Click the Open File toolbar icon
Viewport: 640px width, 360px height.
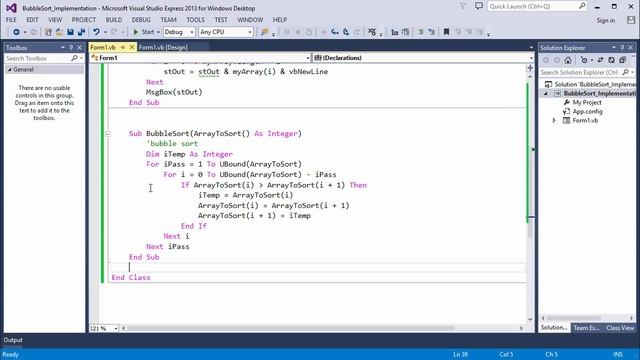(x=59, y=32)
